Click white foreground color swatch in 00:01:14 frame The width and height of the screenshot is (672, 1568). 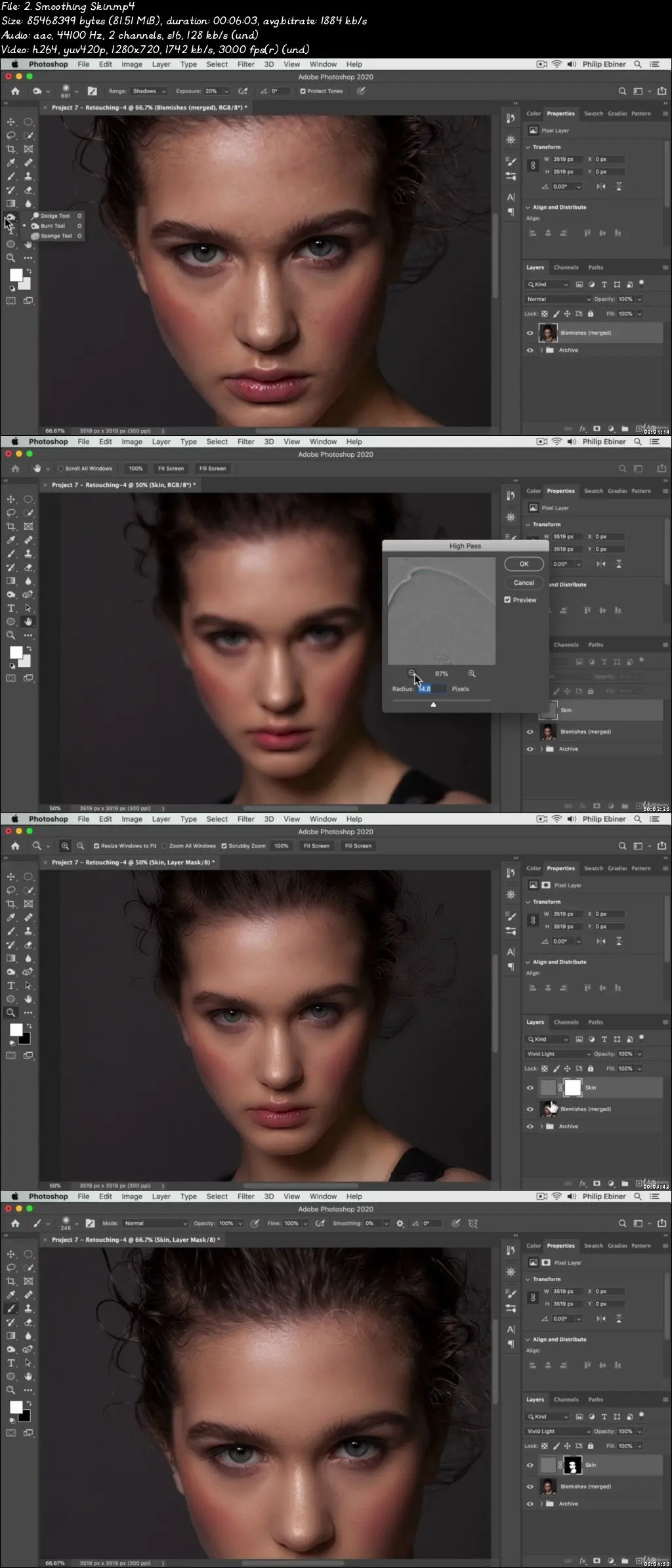tap(16, 275)
